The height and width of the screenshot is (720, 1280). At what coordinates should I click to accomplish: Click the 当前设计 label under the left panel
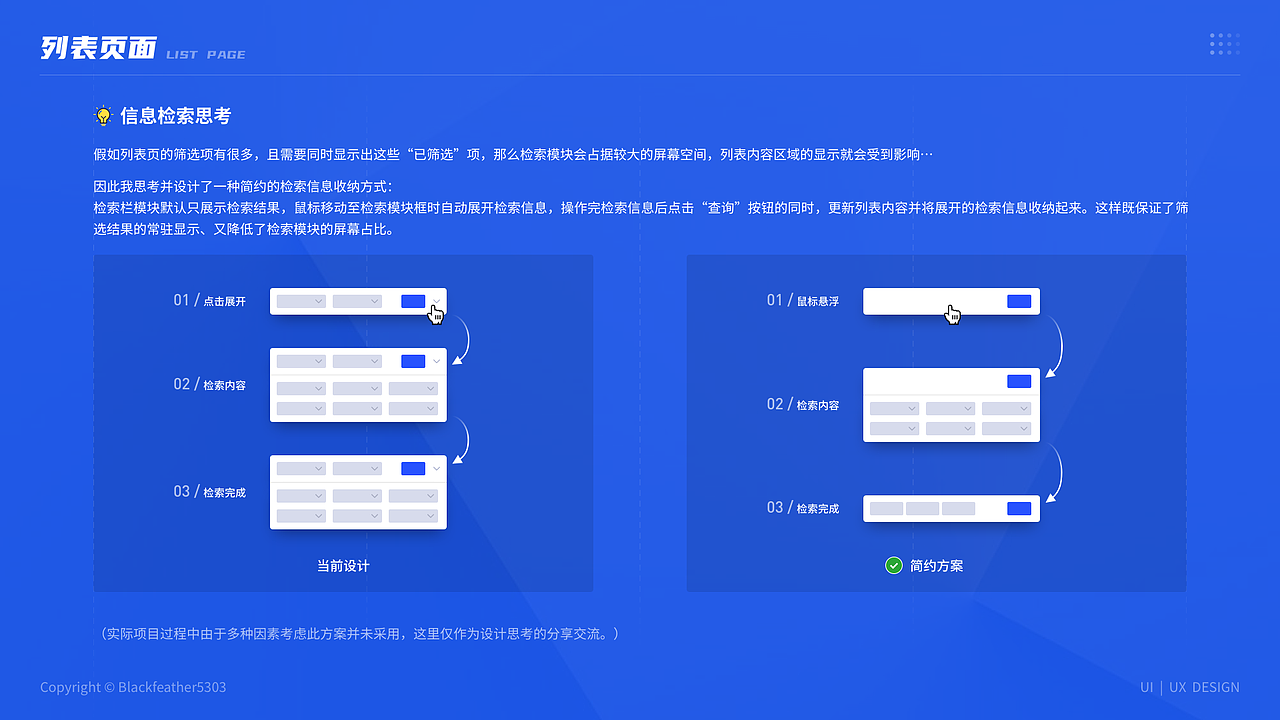coord(343,565)
